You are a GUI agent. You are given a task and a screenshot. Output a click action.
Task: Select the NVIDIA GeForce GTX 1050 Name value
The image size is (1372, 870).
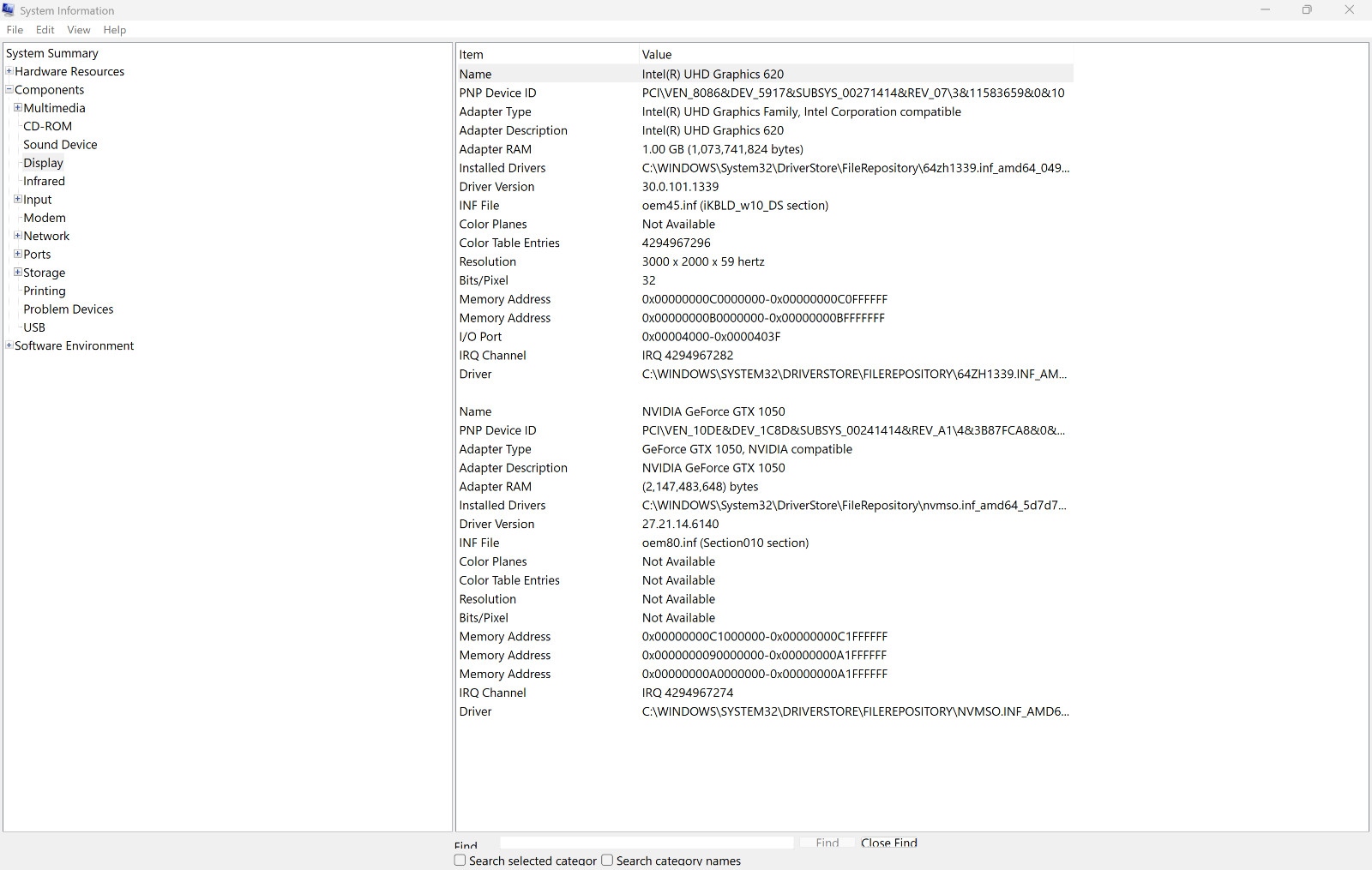click(713, 412)
